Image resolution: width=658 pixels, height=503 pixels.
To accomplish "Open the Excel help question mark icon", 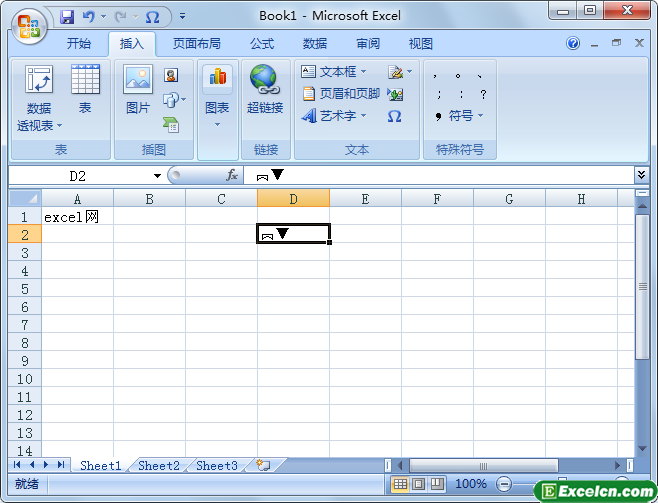I will 573,43.
